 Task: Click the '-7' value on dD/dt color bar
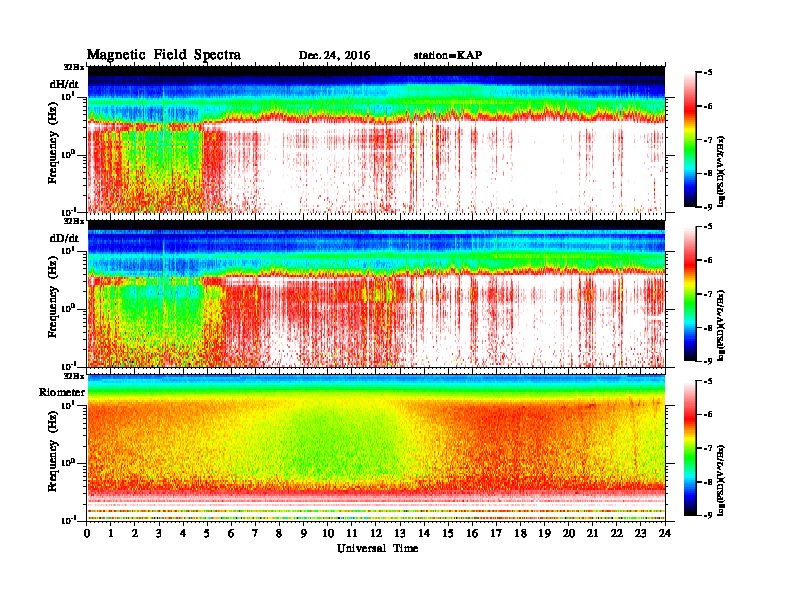708,294
